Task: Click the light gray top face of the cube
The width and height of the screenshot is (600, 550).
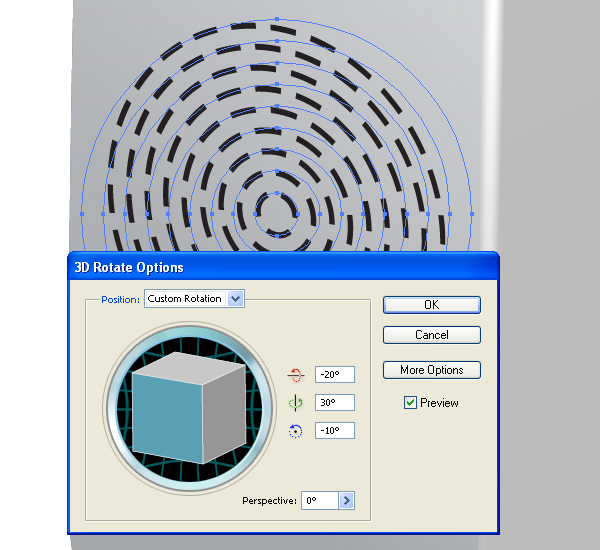Action: click(189, 368)
